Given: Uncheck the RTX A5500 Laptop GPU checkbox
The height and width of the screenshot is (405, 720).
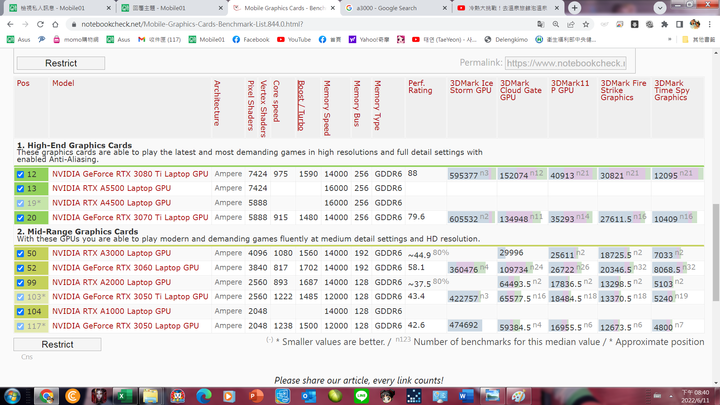Looking at the screenshot, I should click(20, 188).
